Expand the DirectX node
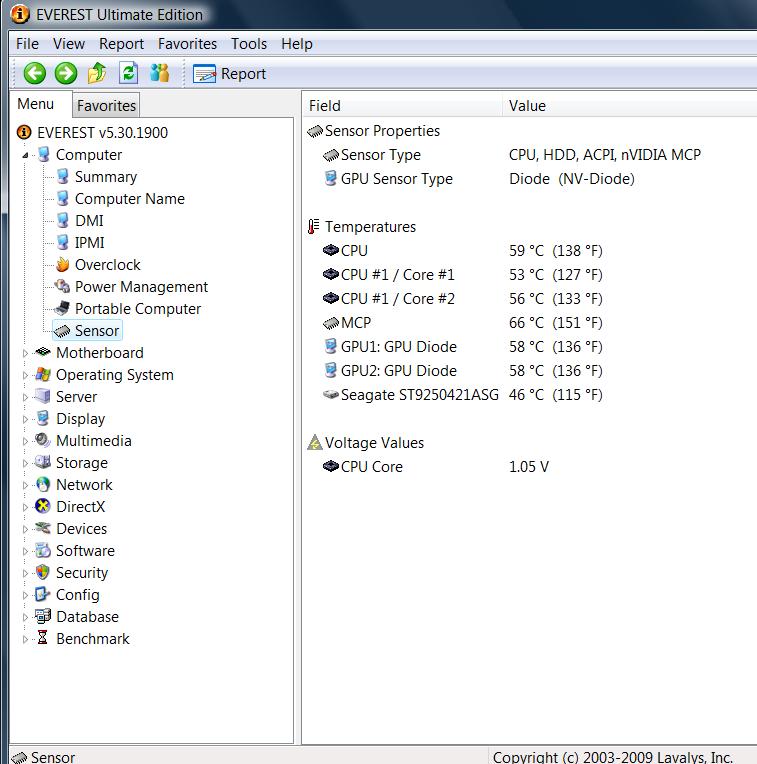This screenshot has height=764, width=757. [x=25, y=507]
